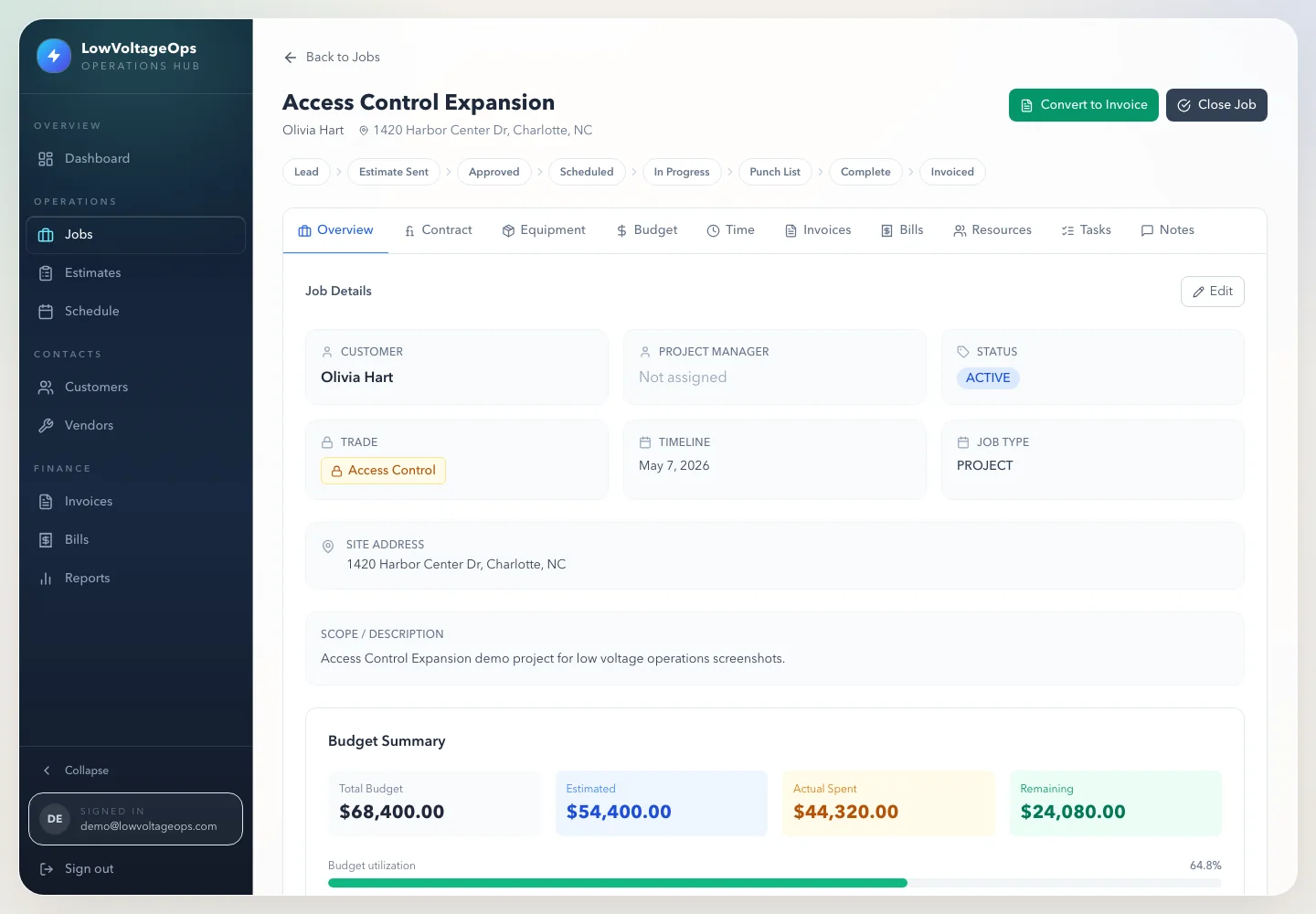Click the Dashboard grid icon
Screen dimensions: 1316x914
(46, 159)
